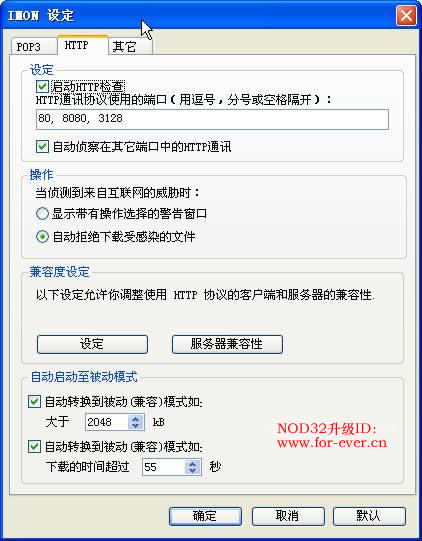Toggle the 启动HTTP检查 checkbox
Screen dimensions: 422x541
click(x=42, y=86)
